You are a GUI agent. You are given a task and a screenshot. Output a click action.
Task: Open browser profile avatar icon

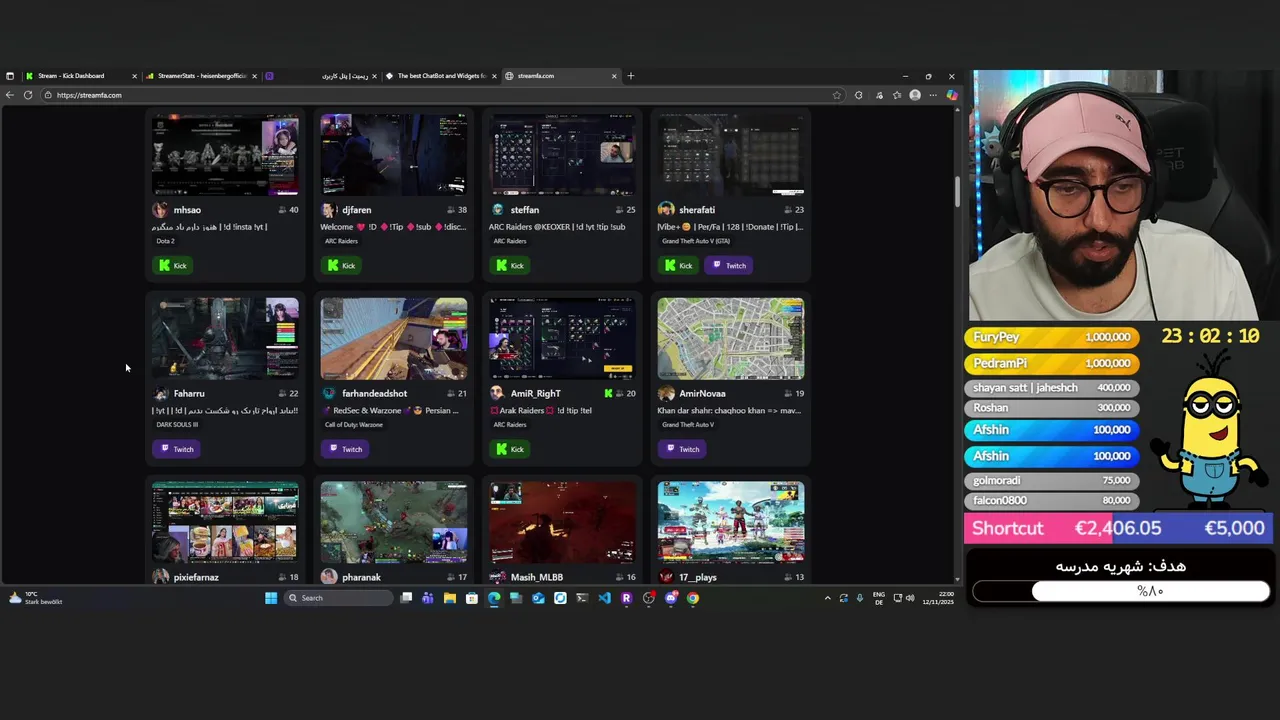[x=915, y=95]
